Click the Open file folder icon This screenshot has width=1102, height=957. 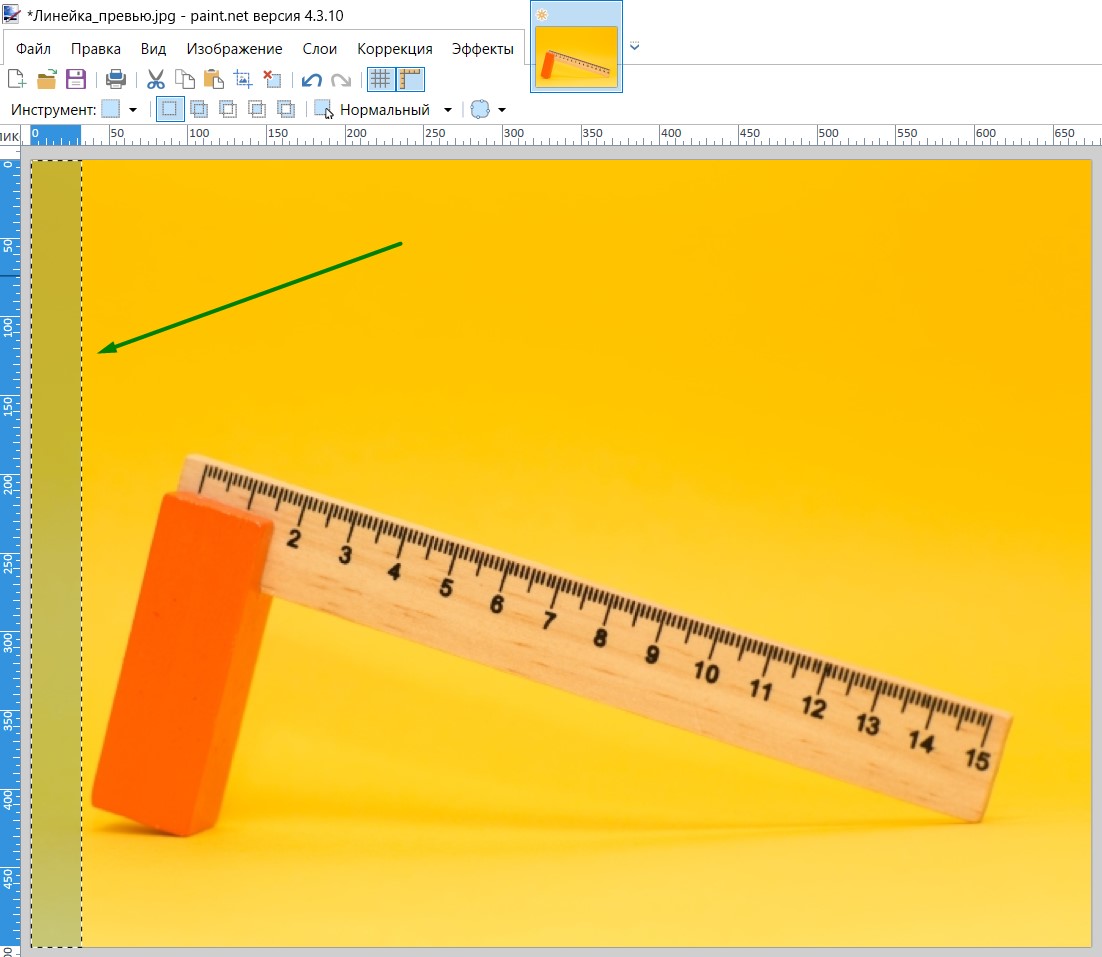[46, 80]
